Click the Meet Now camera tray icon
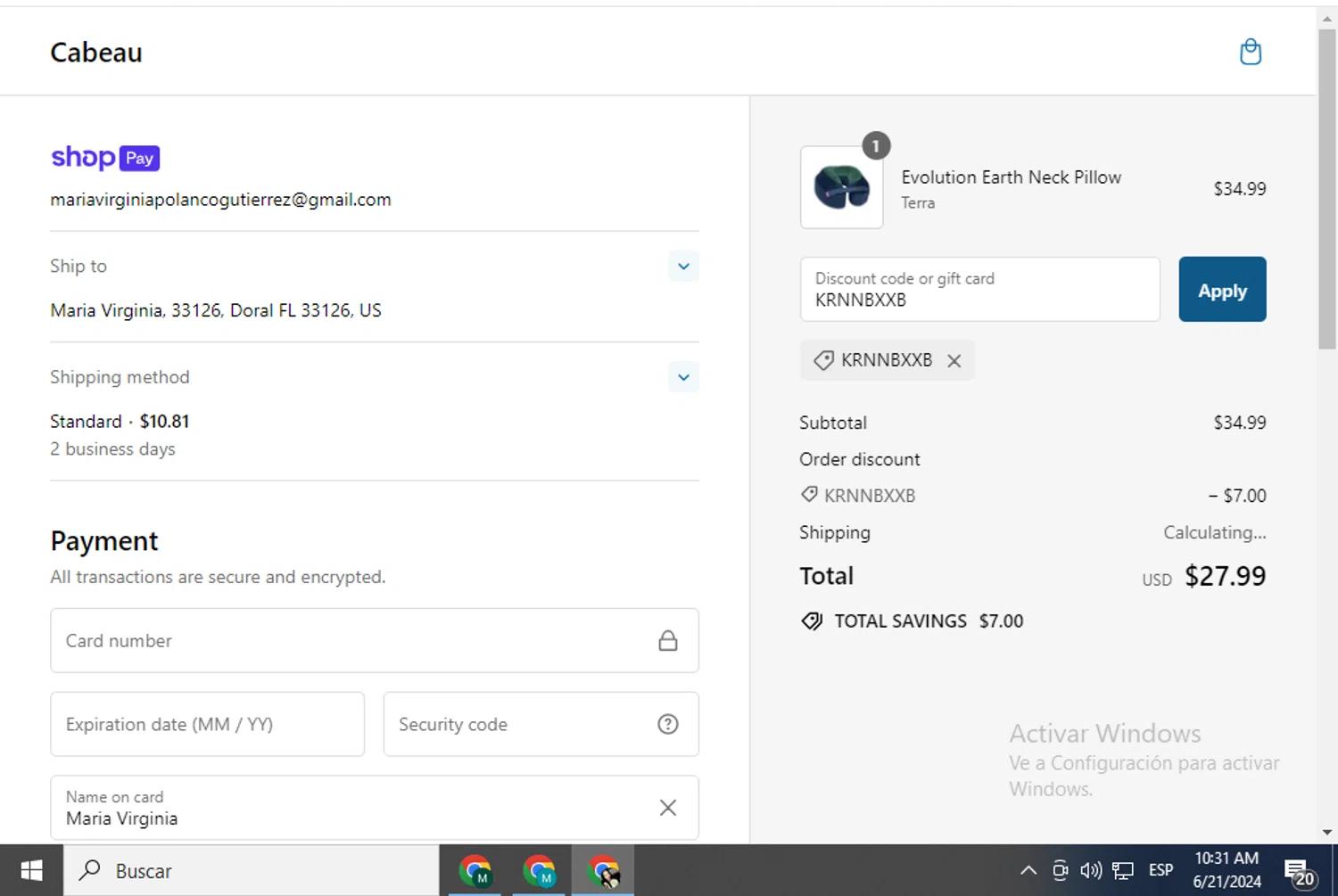The width and height of the screenshot is (1338, 896). [1060, 870]
